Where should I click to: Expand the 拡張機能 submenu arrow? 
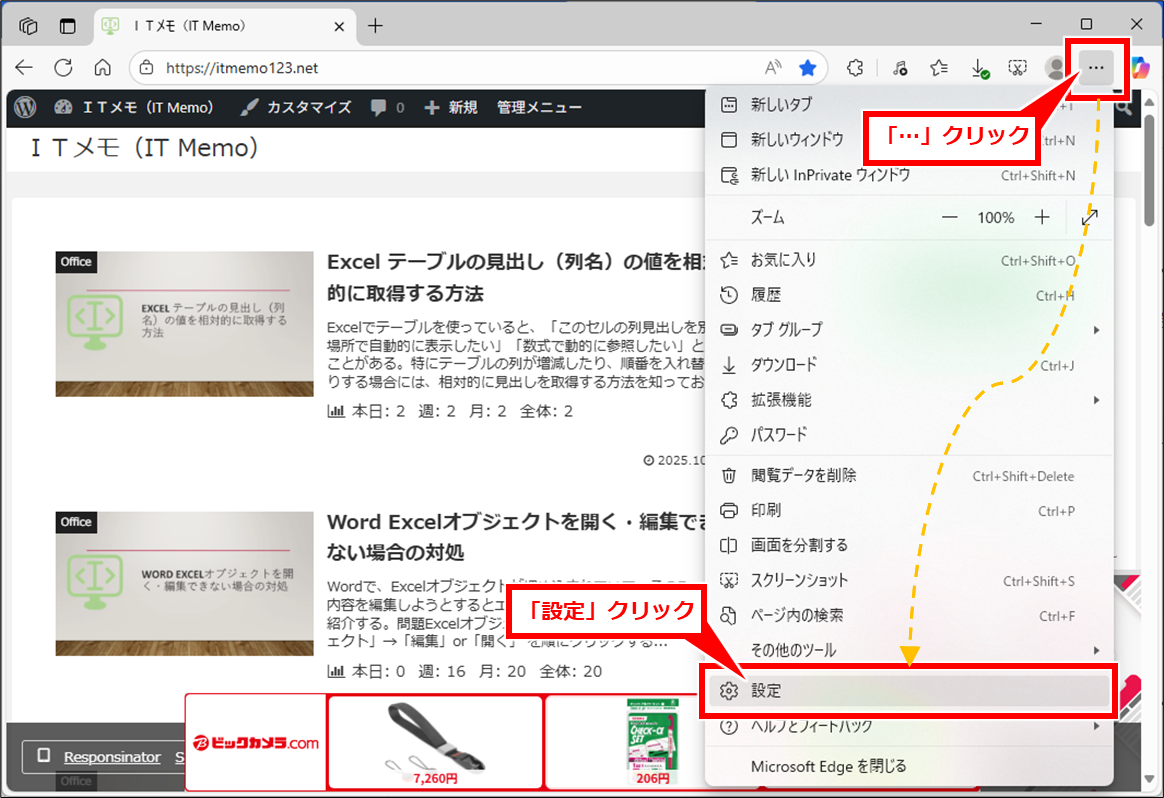coord(1096,400)
